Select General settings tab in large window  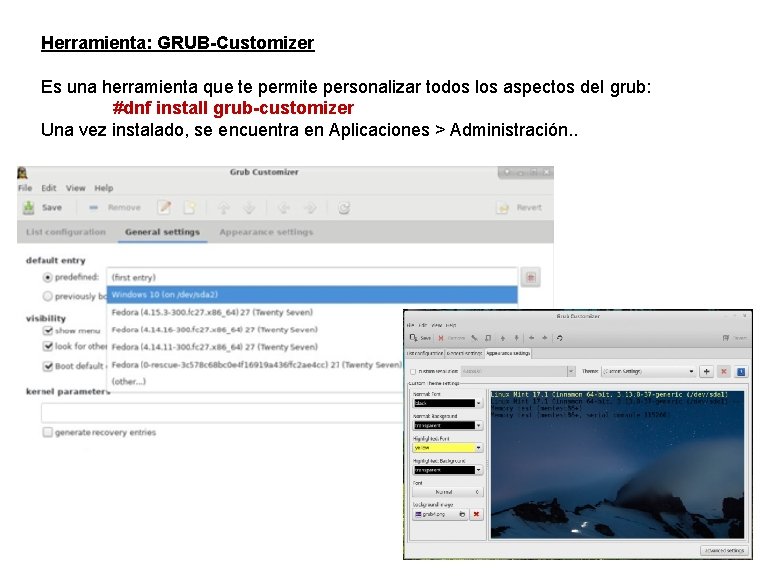click(x=162, y=232)
